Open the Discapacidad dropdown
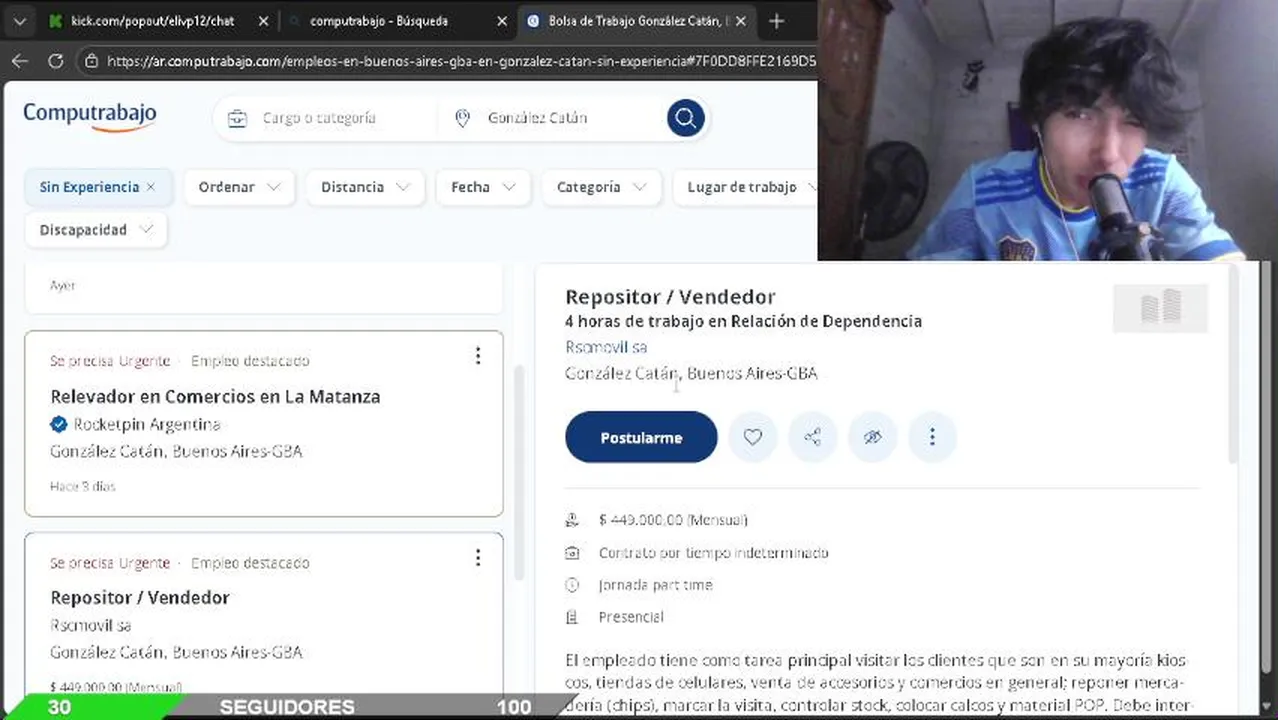The image size is (1278, 720). click(x=96, y=230)
